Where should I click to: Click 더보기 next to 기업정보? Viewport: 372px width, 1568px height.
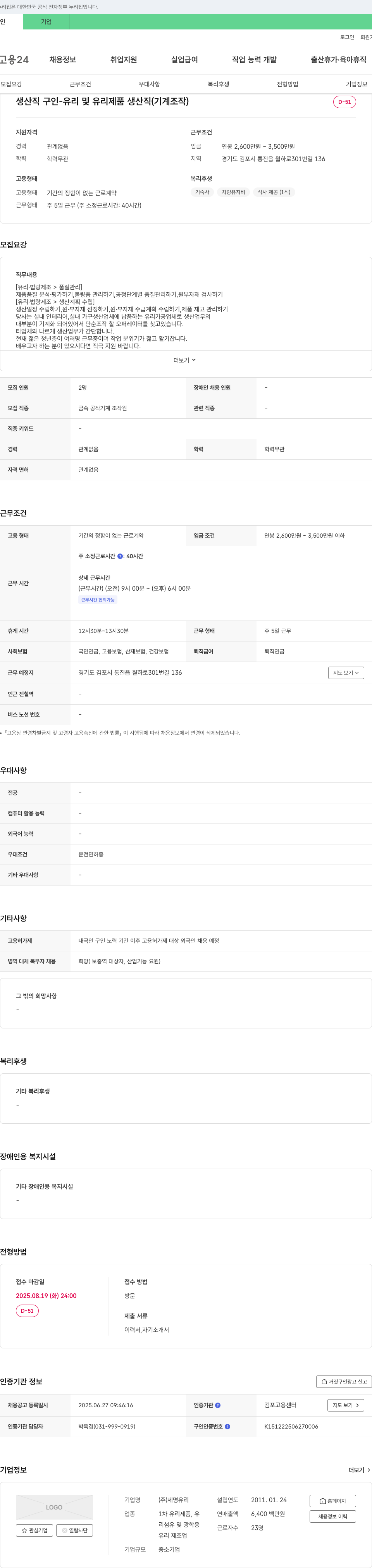click(359, 1470)
